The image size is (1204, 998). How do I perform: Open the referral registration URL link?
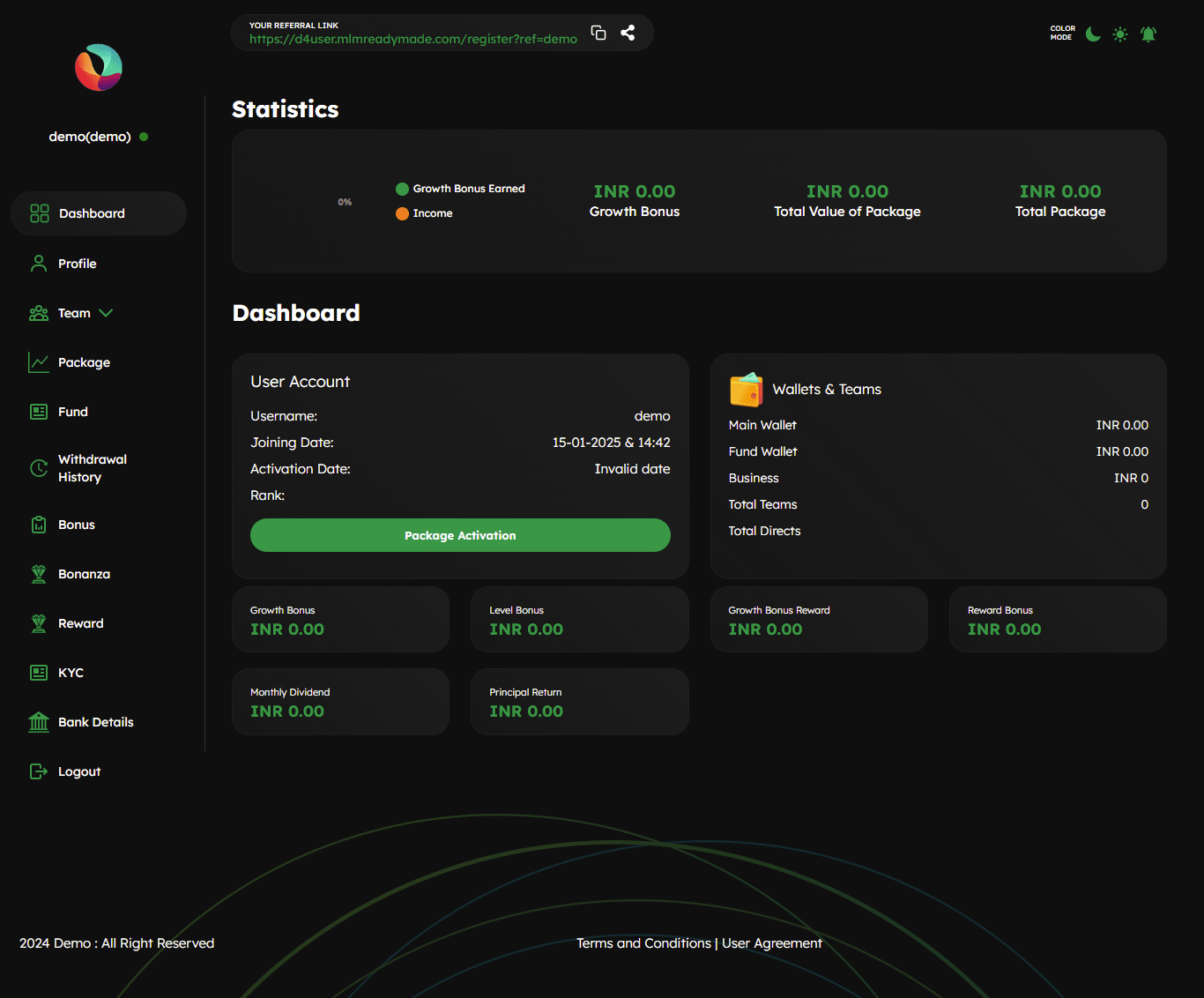coord(413,39)
